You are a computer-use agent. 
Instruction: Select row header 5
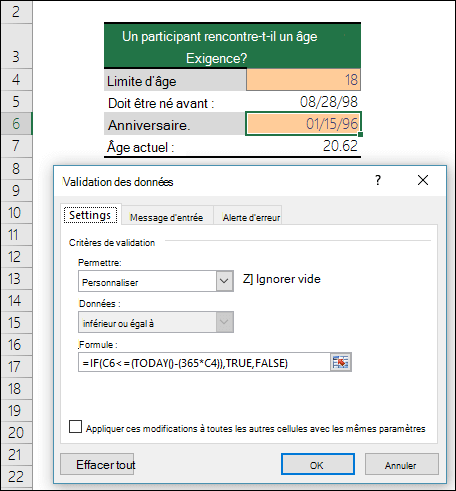pyautogui.click(x=16, y=102)
